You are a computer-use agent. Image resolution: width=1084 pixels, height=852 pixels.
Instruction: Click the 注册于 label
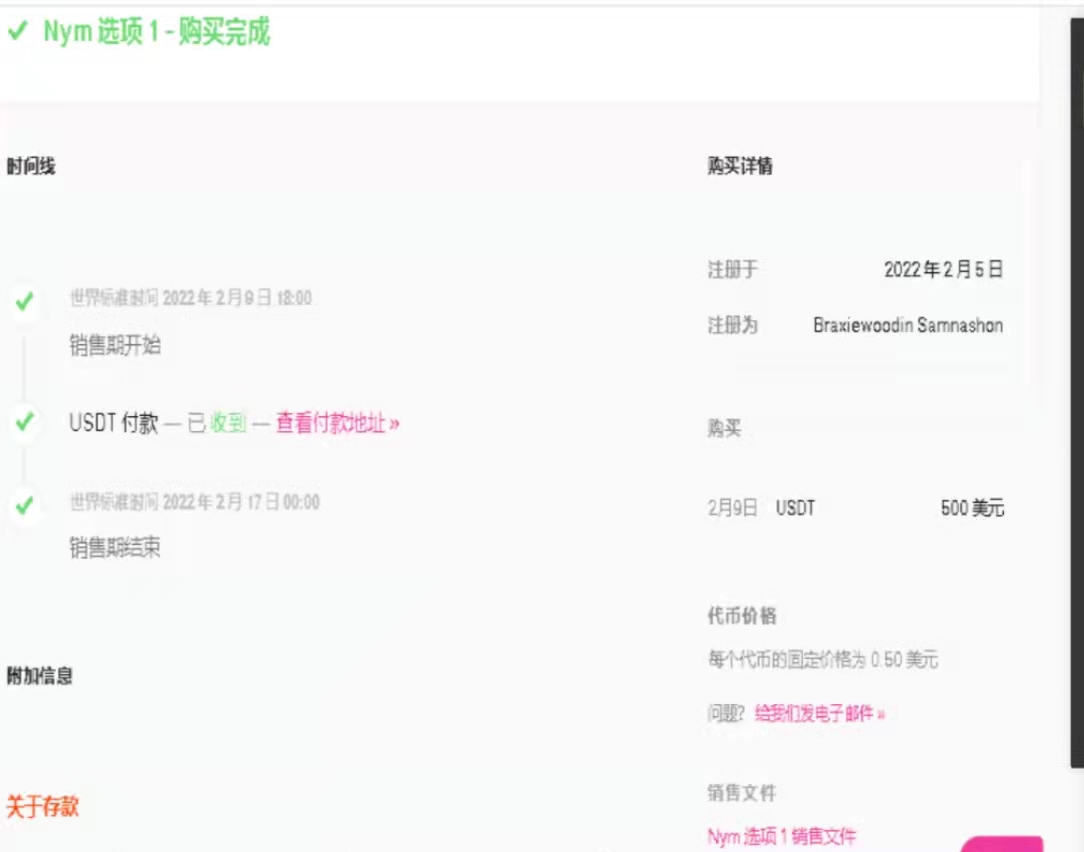coord(733,269)
